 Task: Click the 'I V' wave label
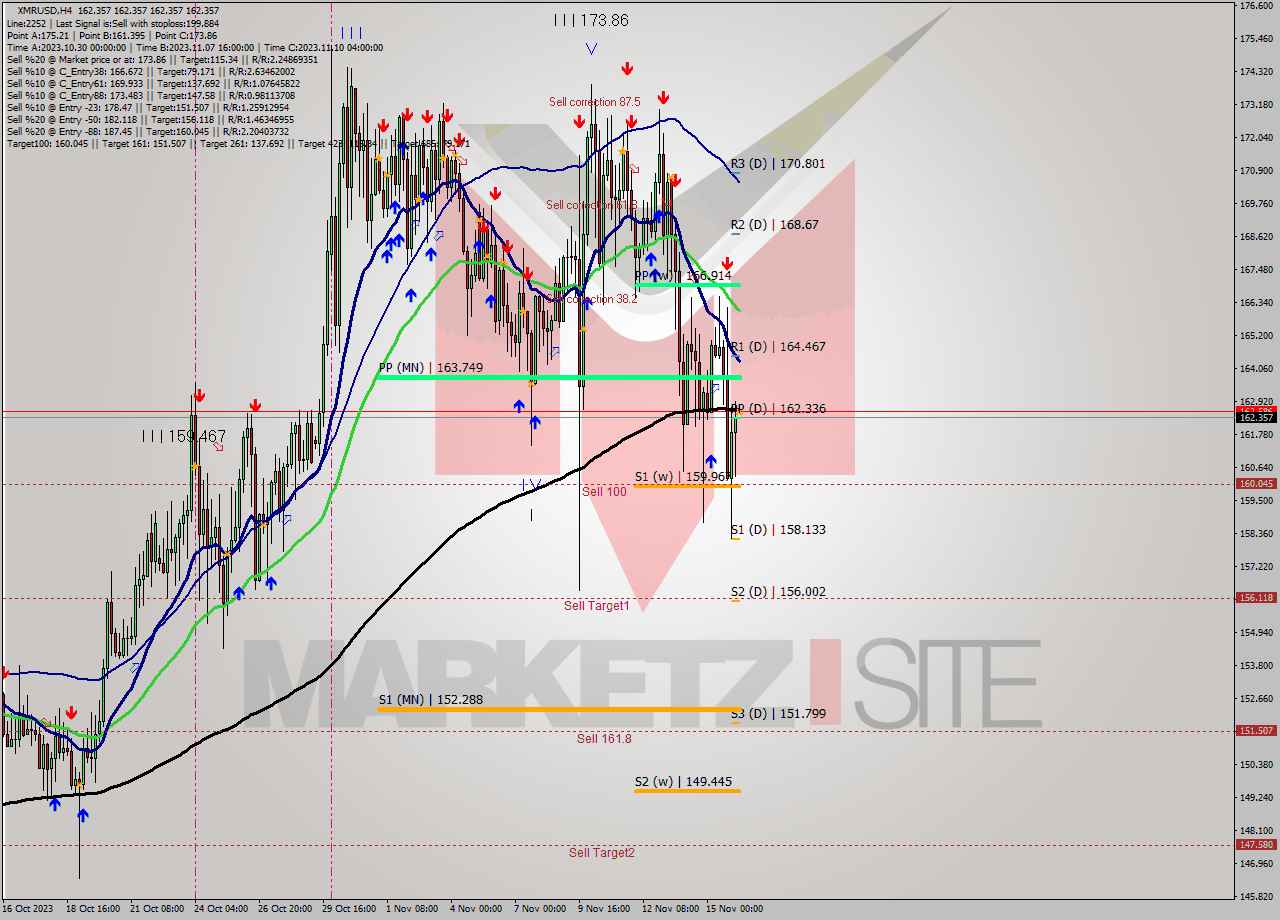click(x=531, y=484)
